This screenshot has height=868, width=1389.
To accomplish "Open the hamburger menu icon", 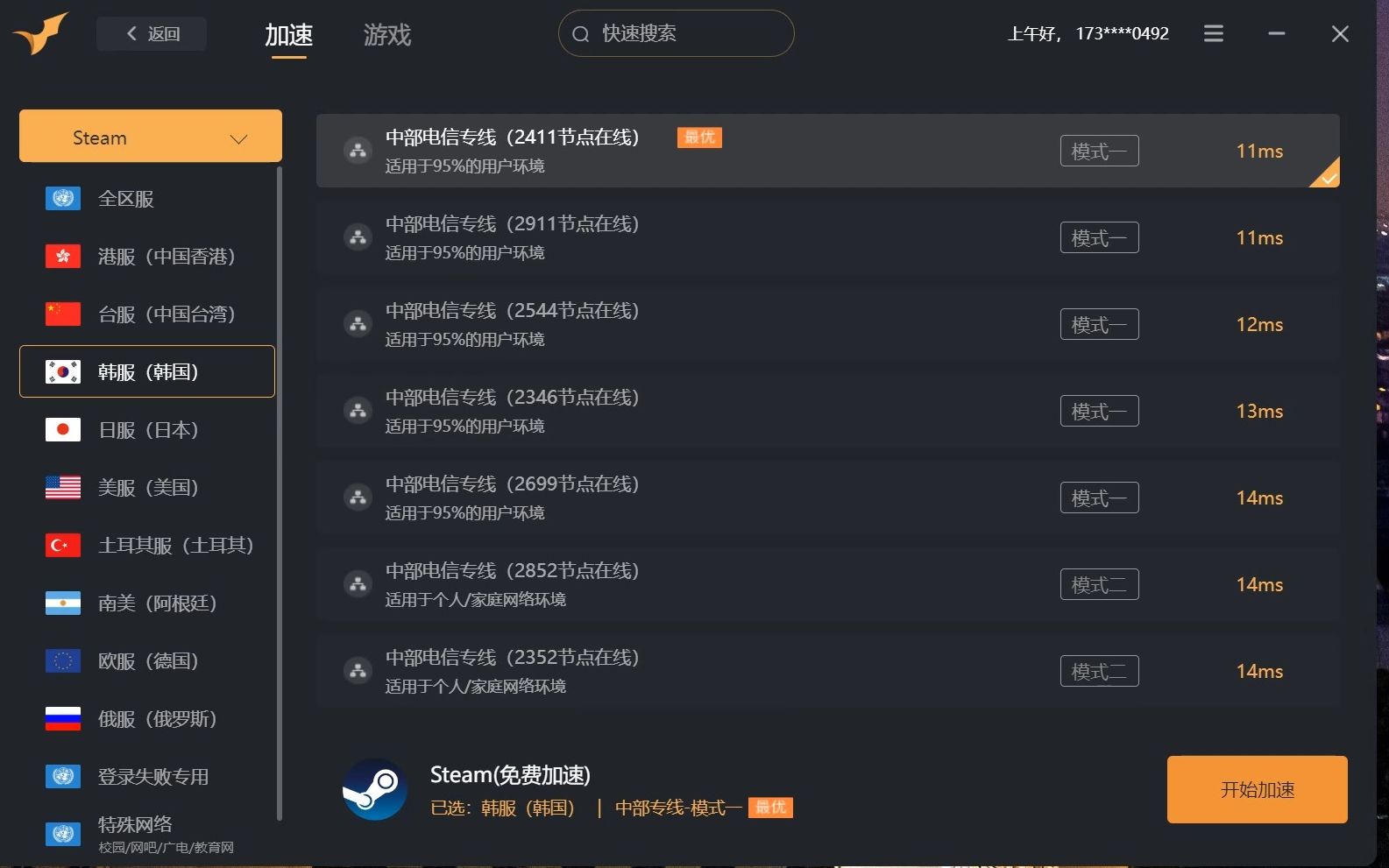I will pyautogui.click(x=1213, y=33).
